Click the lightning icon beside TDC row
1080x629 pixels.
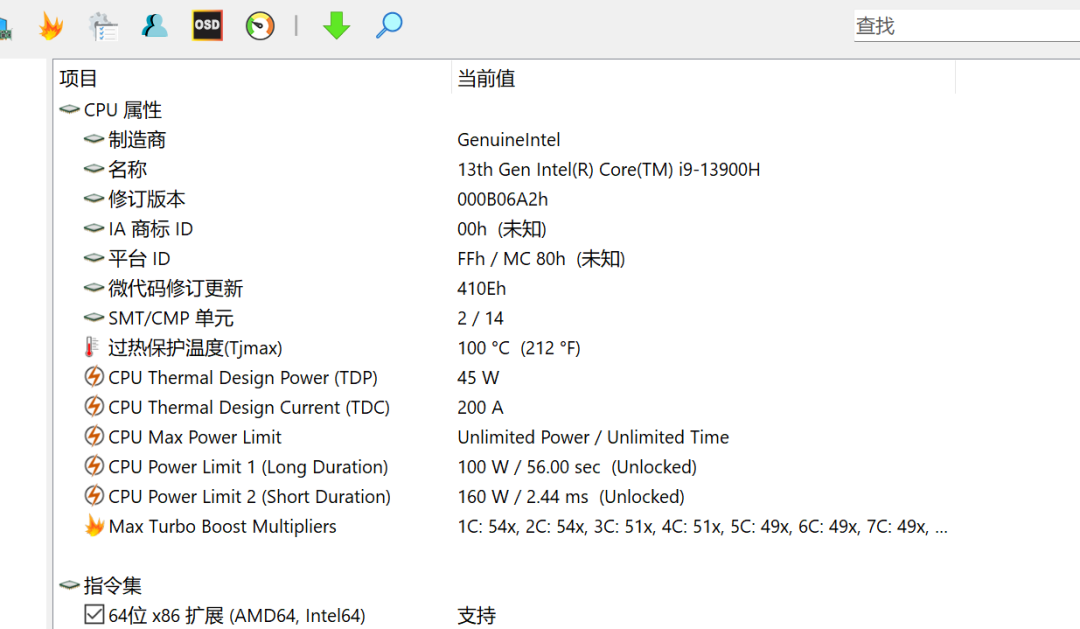(94, 406)
